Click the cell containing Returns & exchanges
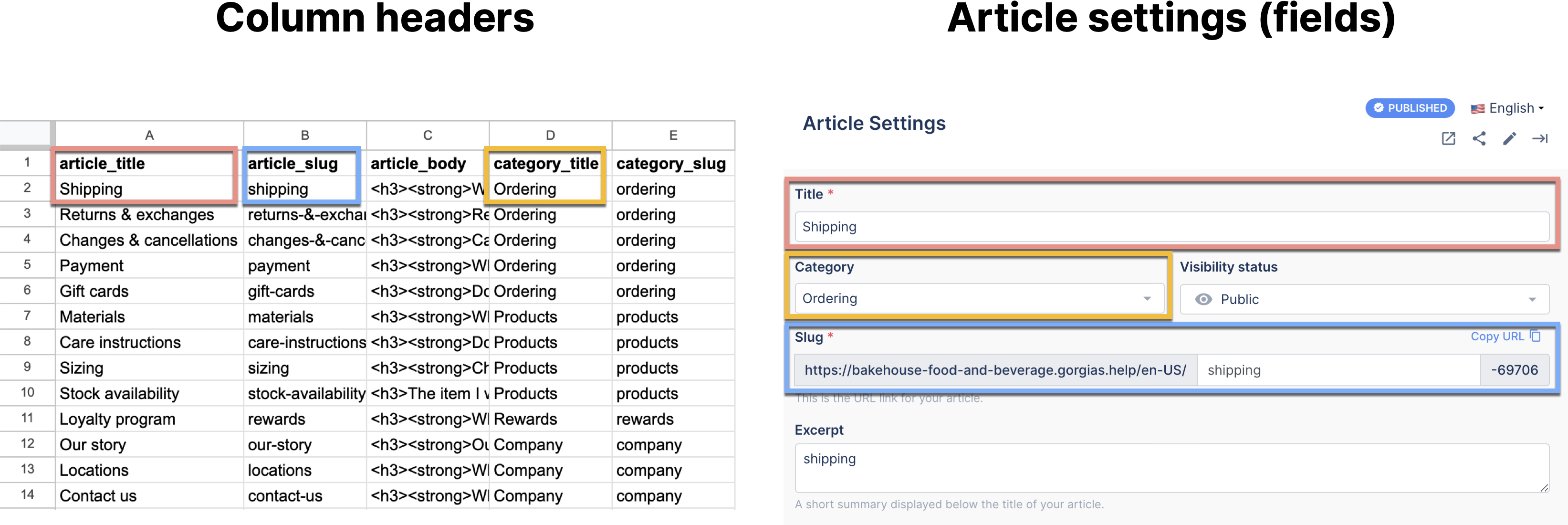Image resolution: width=1568 pixels, height=525 pixels. click(137, 214)
